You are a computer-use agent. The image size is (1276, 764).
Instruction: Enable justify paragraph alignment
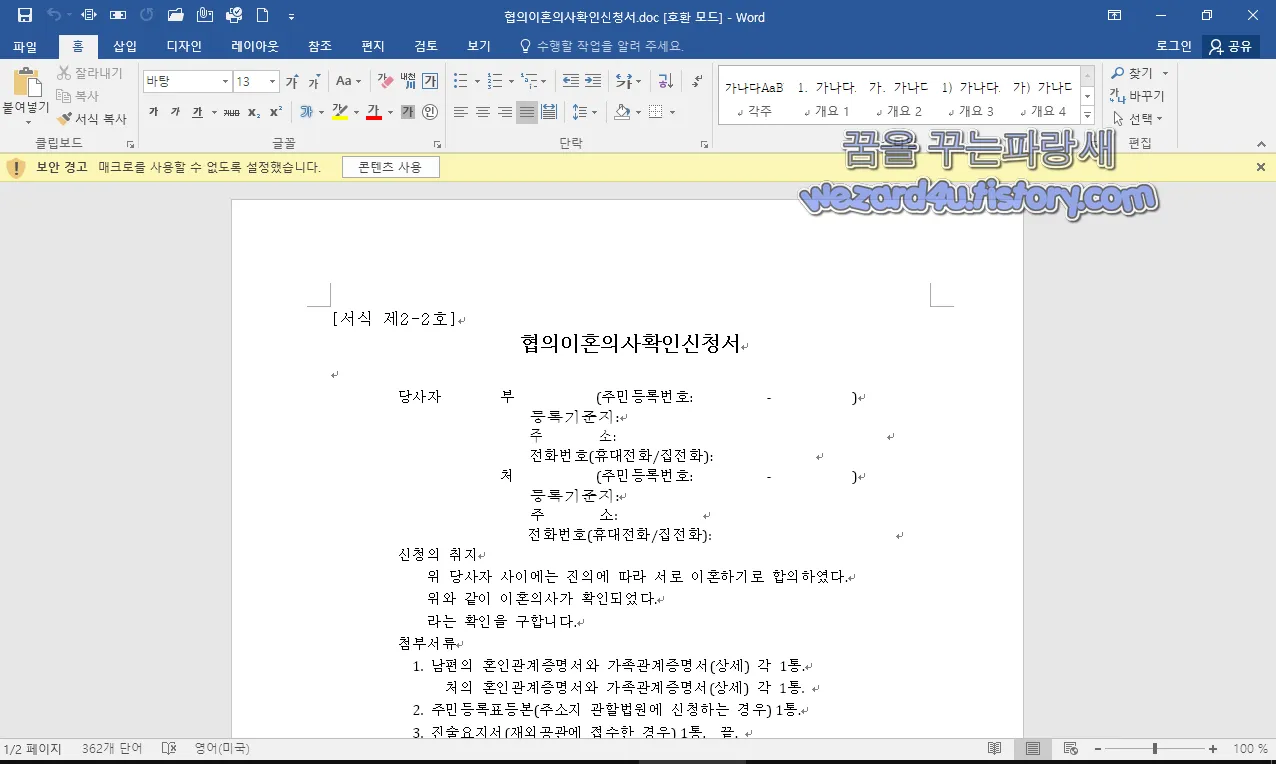527,112
